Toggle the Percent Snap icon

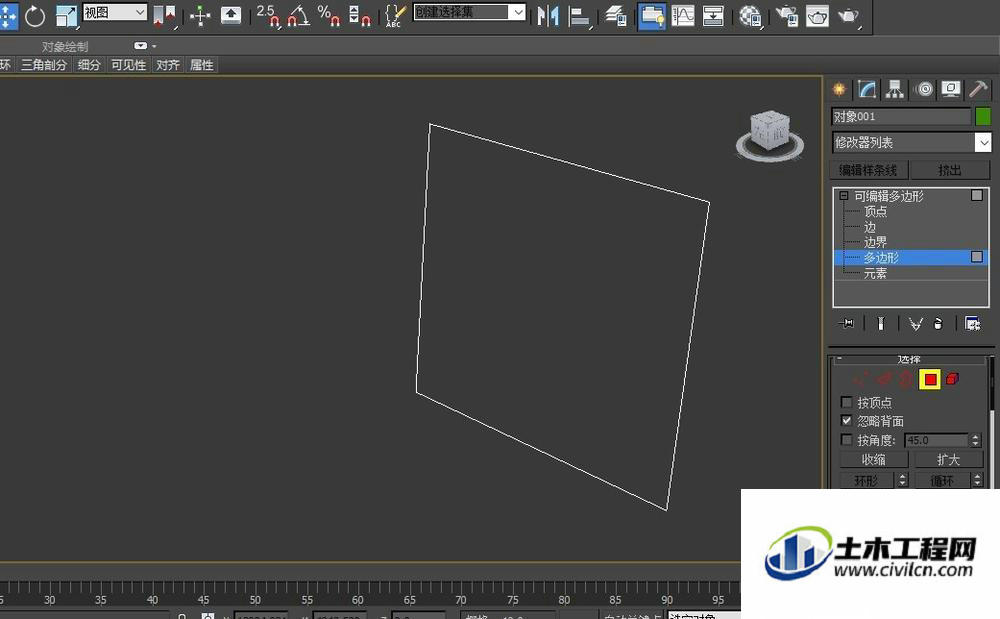pos(328,15)
